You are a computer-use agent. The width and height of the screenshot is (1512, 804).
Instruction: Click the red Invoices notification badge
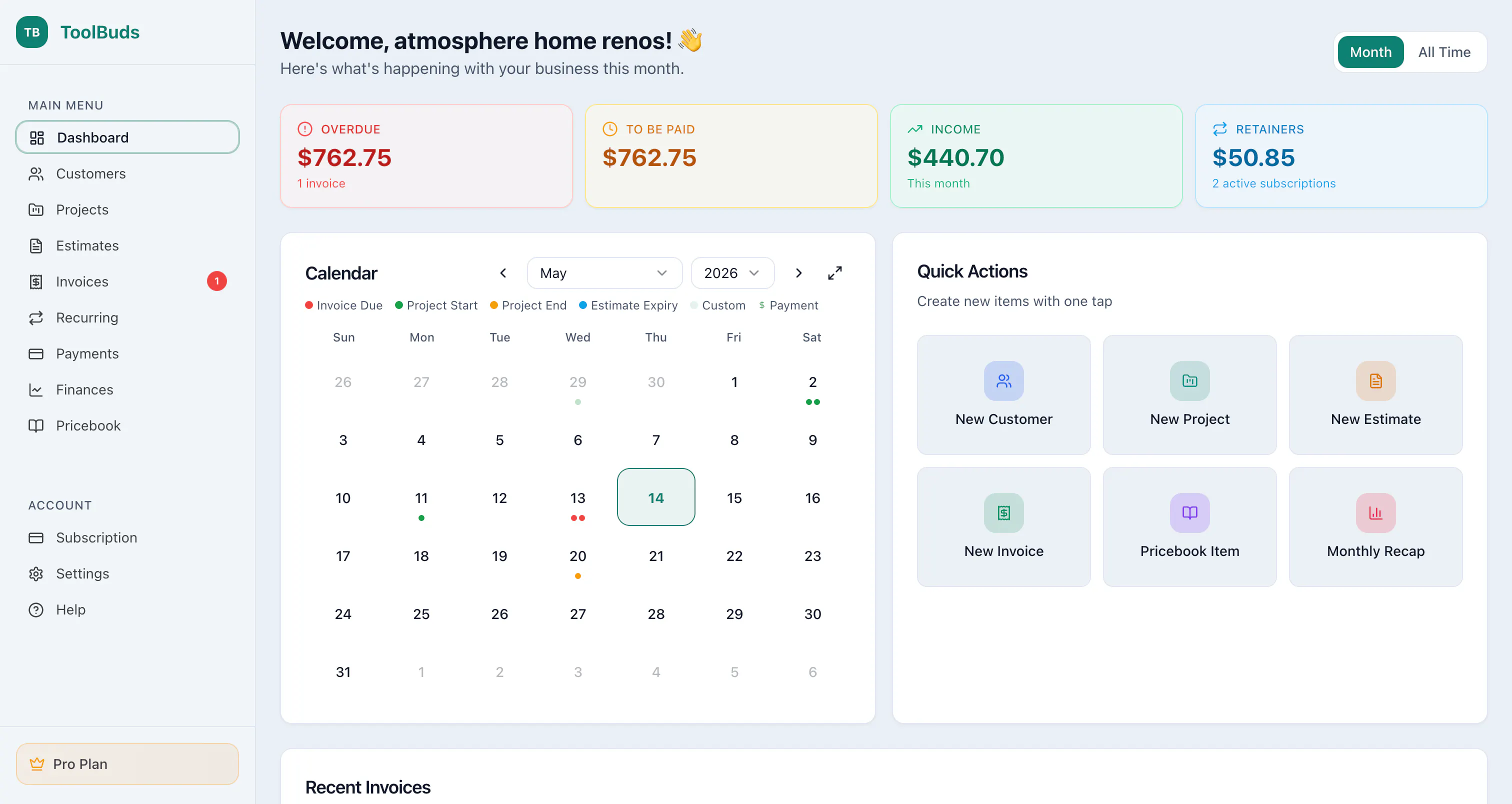216,281
